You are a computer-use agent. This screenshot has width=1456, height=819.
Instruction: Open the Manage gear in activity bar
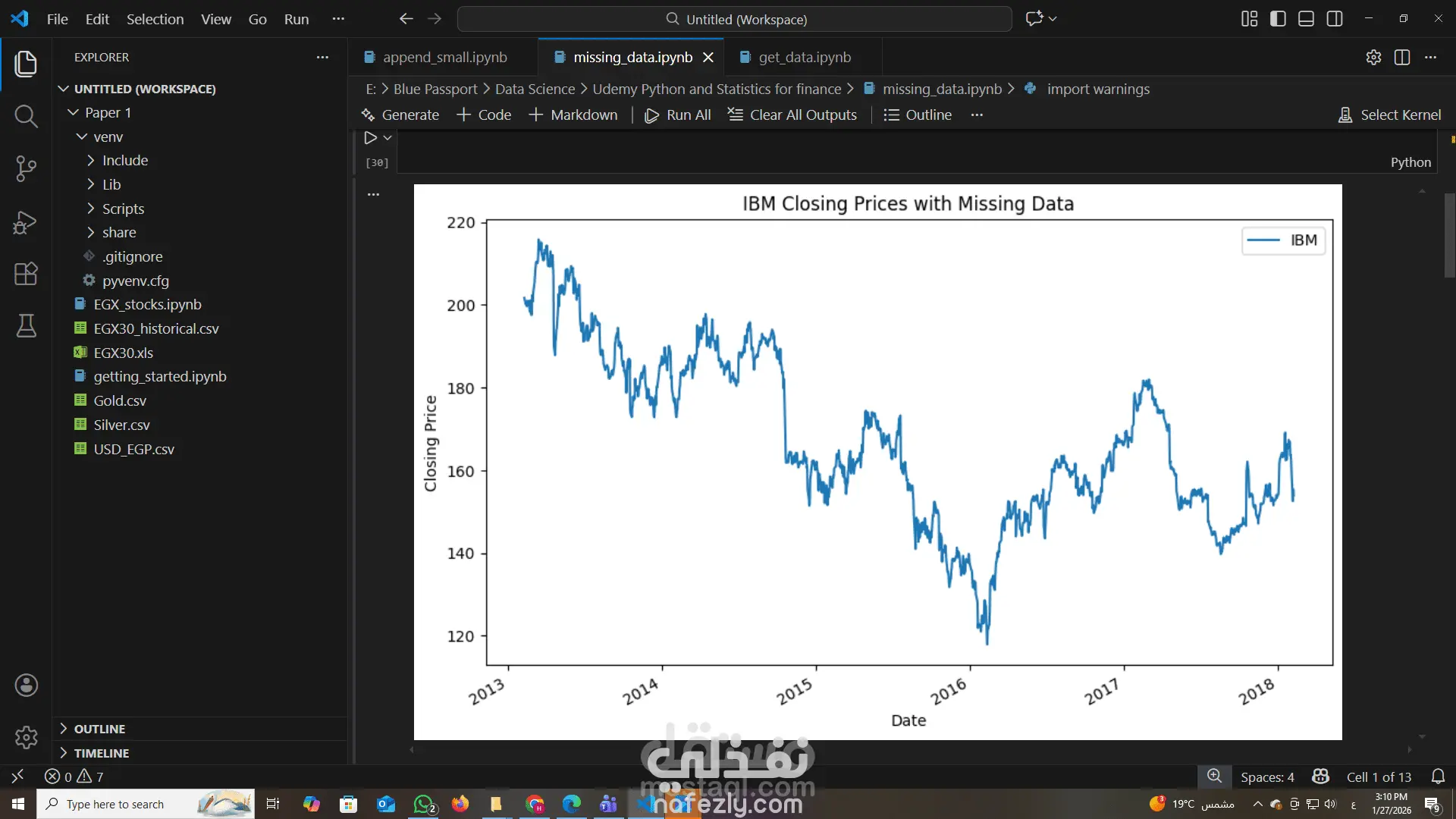[x=26, y=737]
